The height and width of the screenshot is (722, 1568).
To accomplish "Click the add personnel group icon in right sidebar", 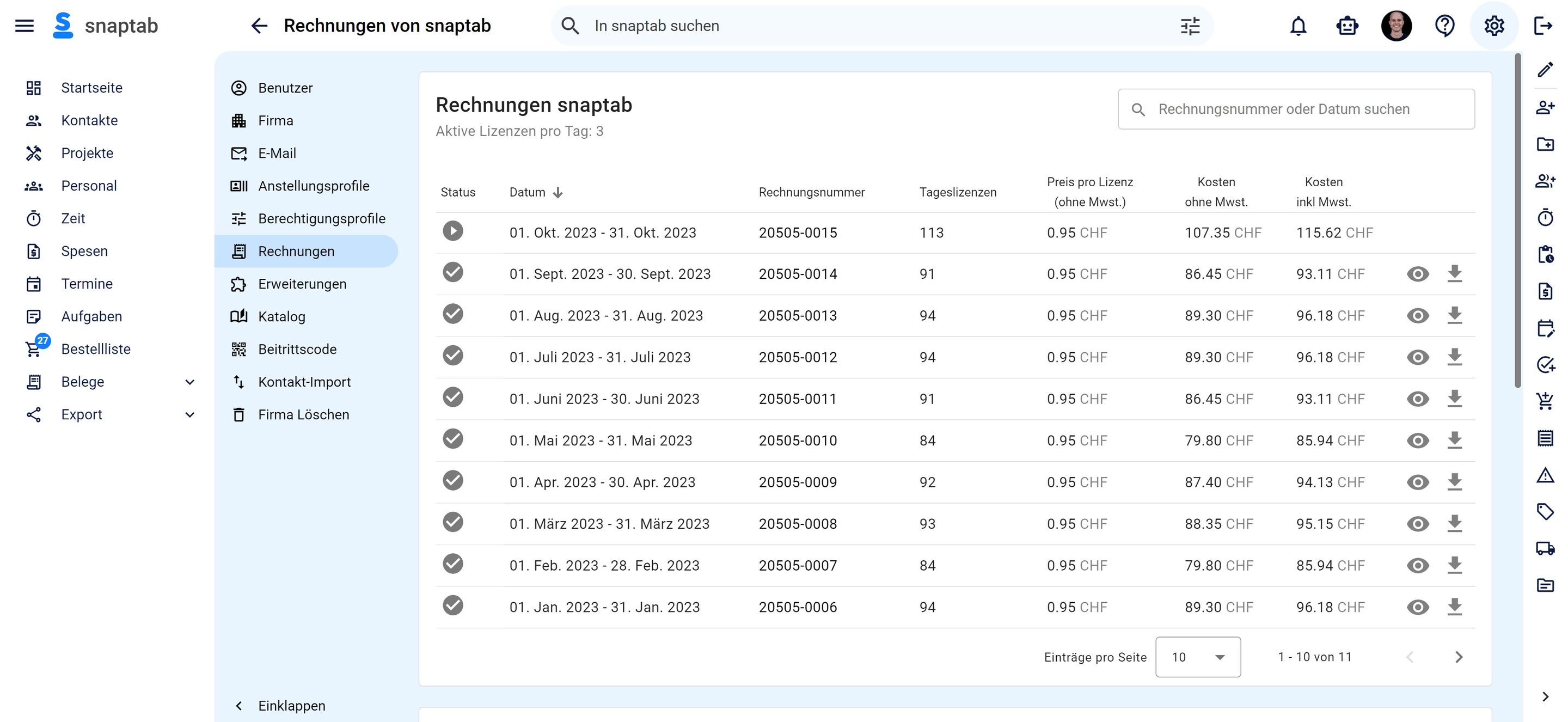I will (1545, 180).
